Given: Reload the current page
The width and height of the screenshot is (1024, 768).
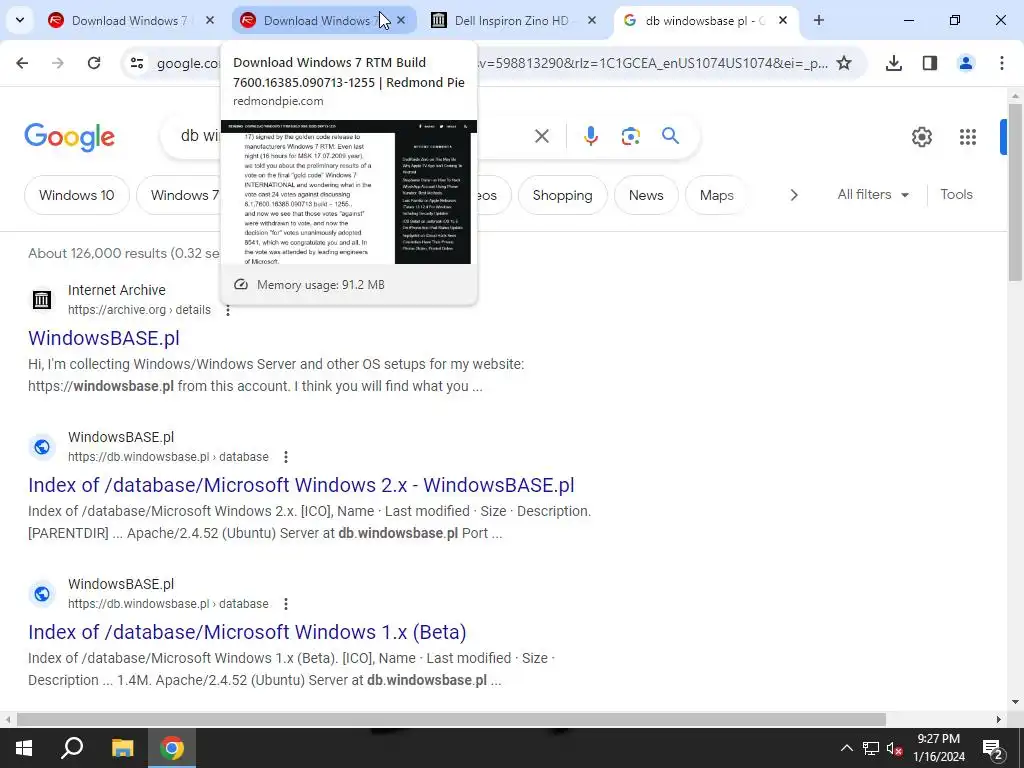Looking at the screenshot, I should point(94,63).
